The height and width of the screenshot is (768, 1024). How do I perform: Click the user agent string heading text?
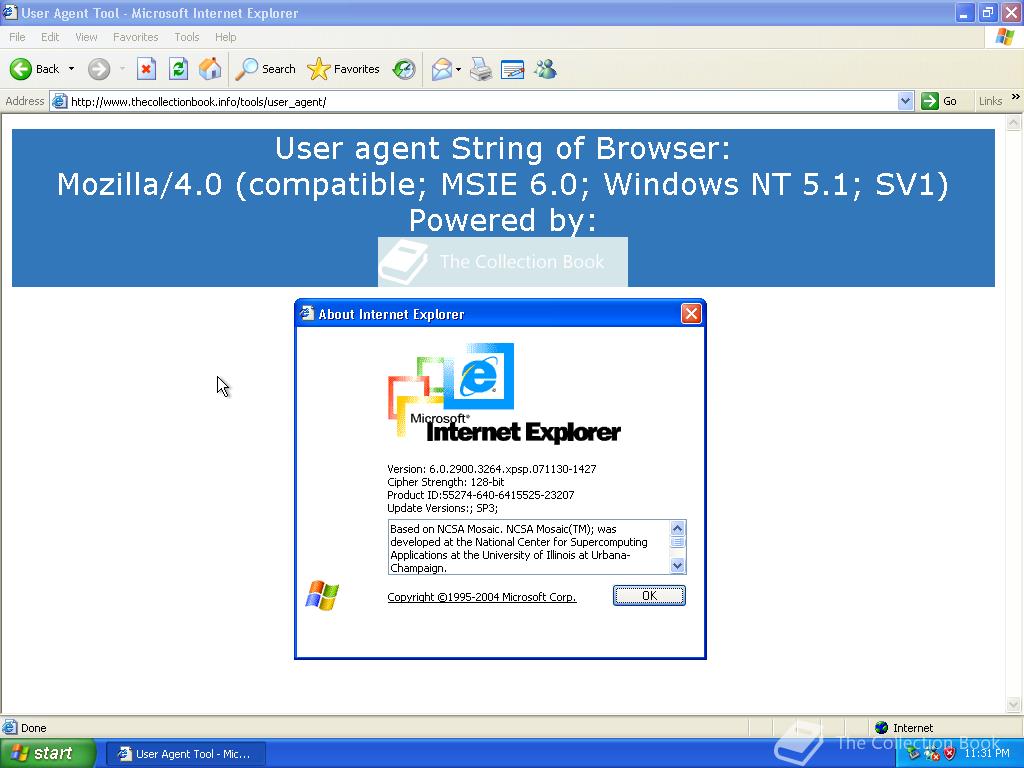(x=503, y=184)
